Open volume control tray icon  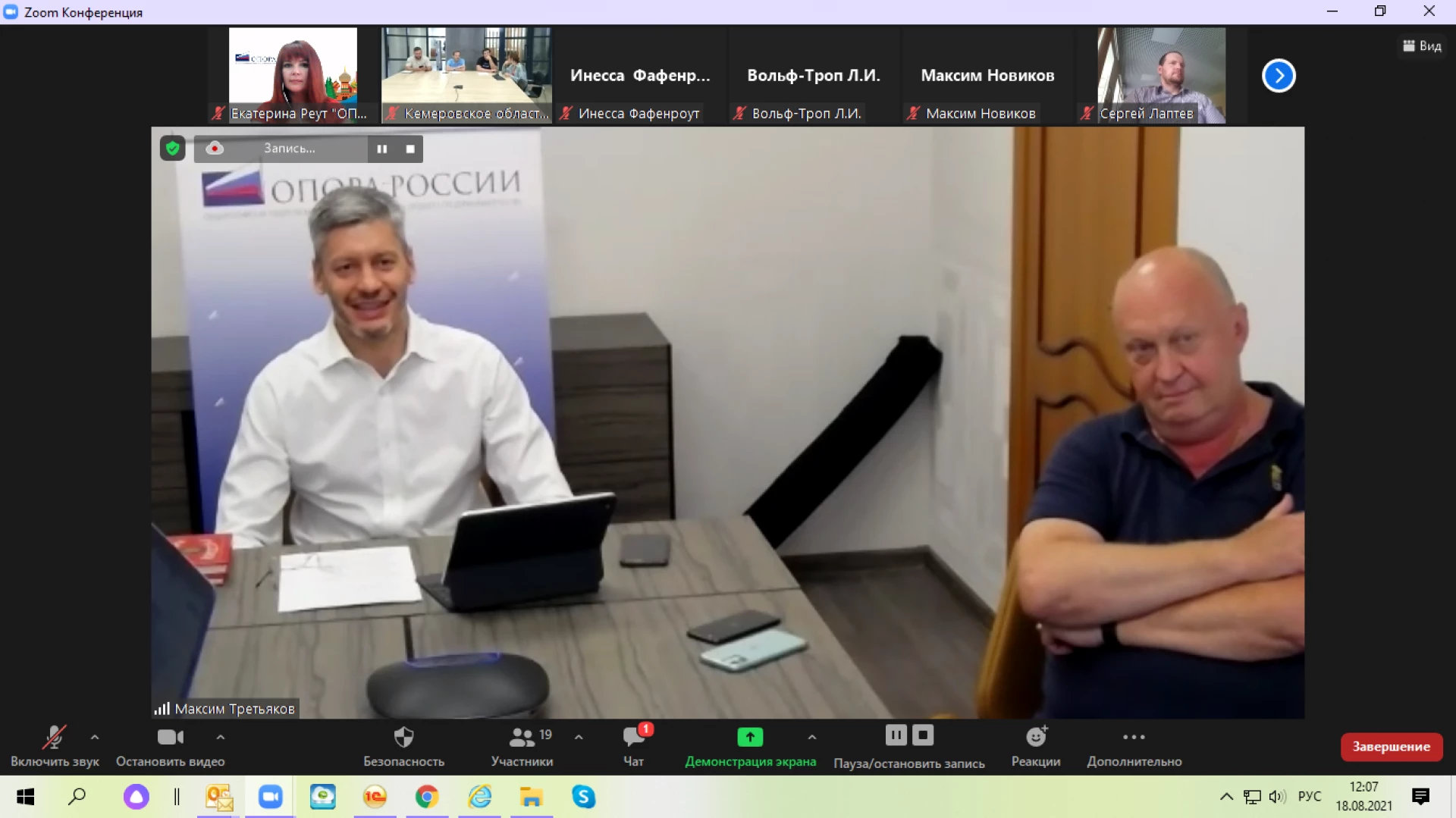coord(1278,797)
